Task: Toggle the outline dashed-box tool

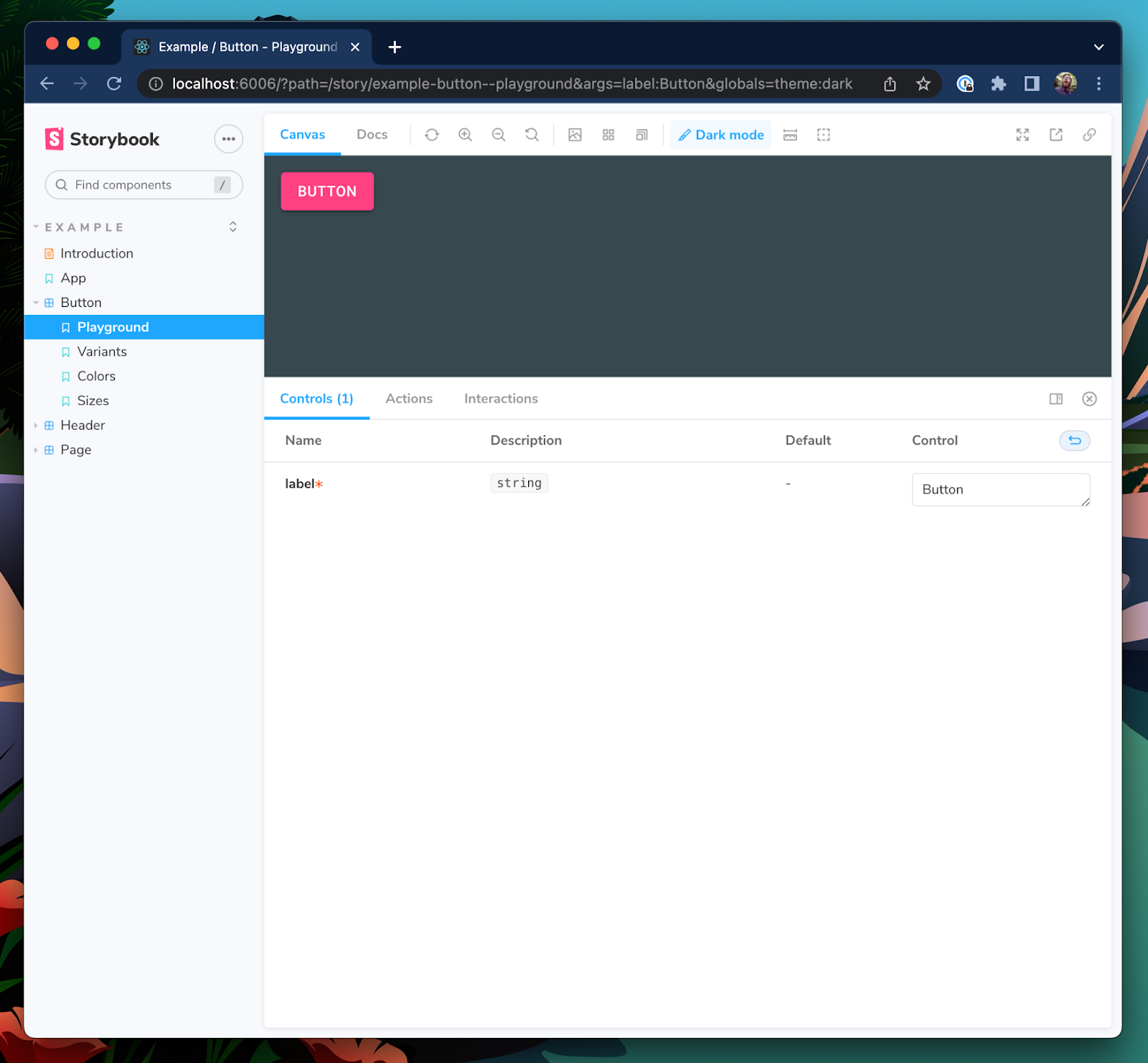Action: click(824, 135)
